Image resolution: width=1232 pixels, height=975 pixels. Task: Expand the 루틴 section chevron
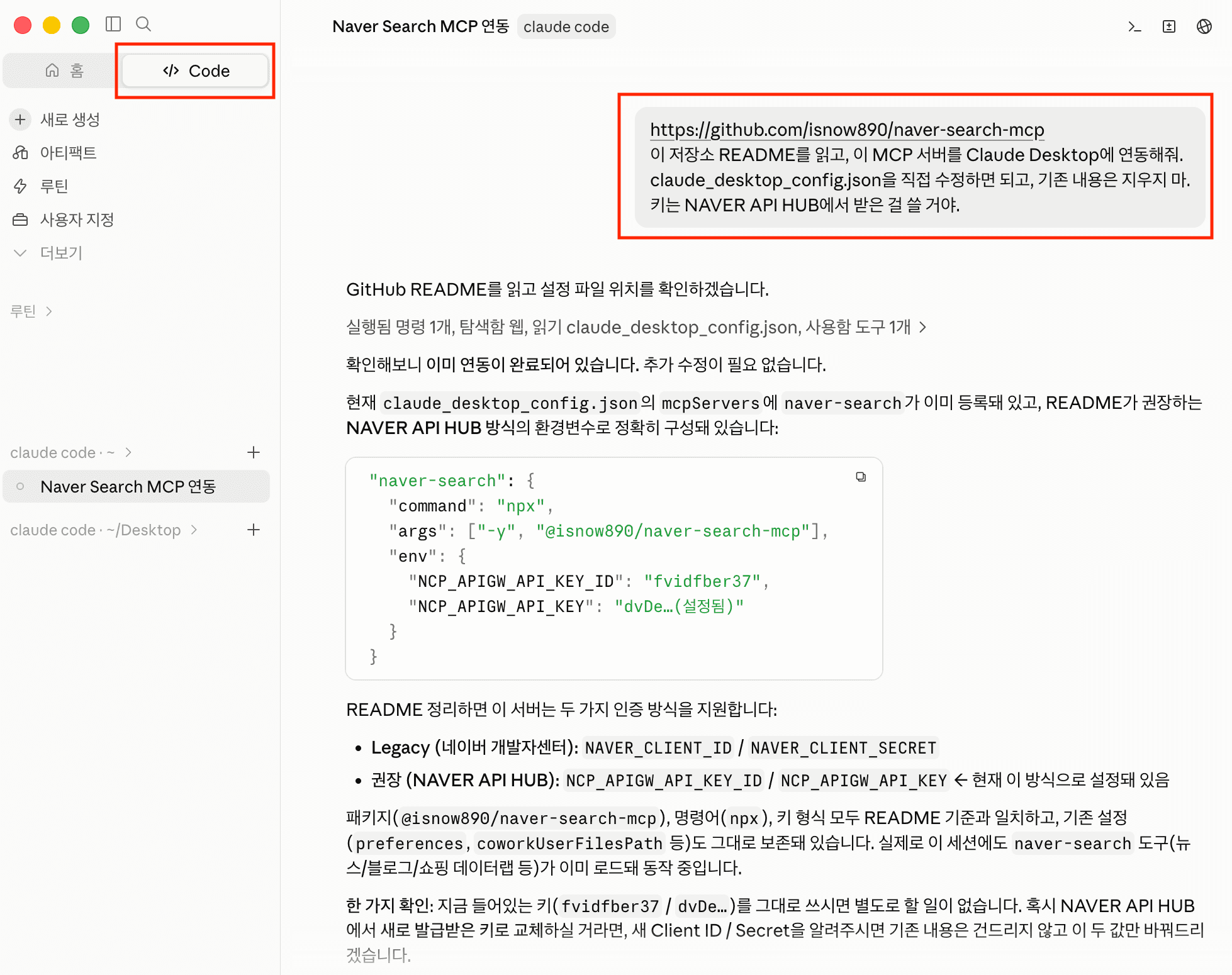tap(49, 311)
